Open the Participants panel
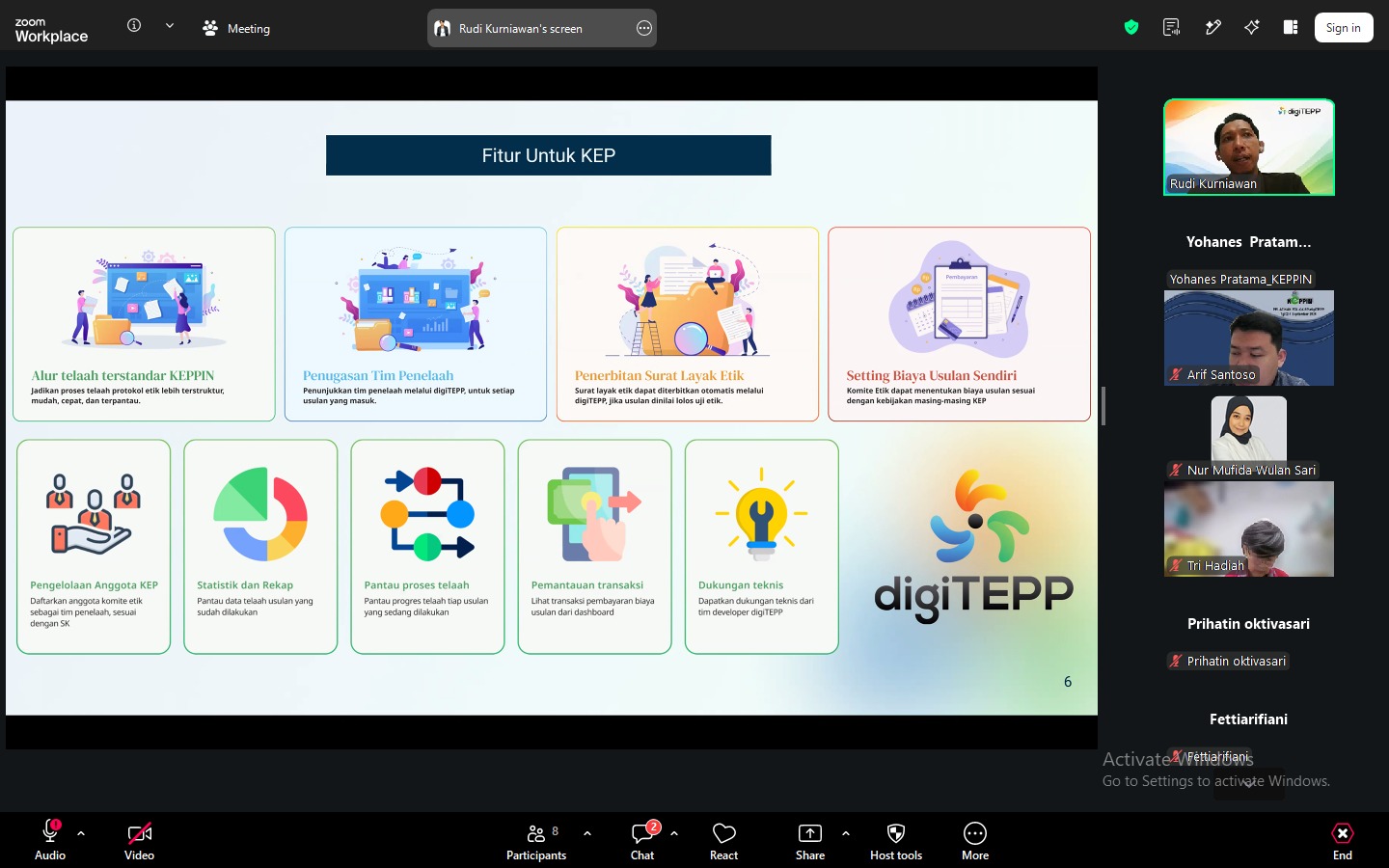 pyautogui.click(x=536, y=839)
